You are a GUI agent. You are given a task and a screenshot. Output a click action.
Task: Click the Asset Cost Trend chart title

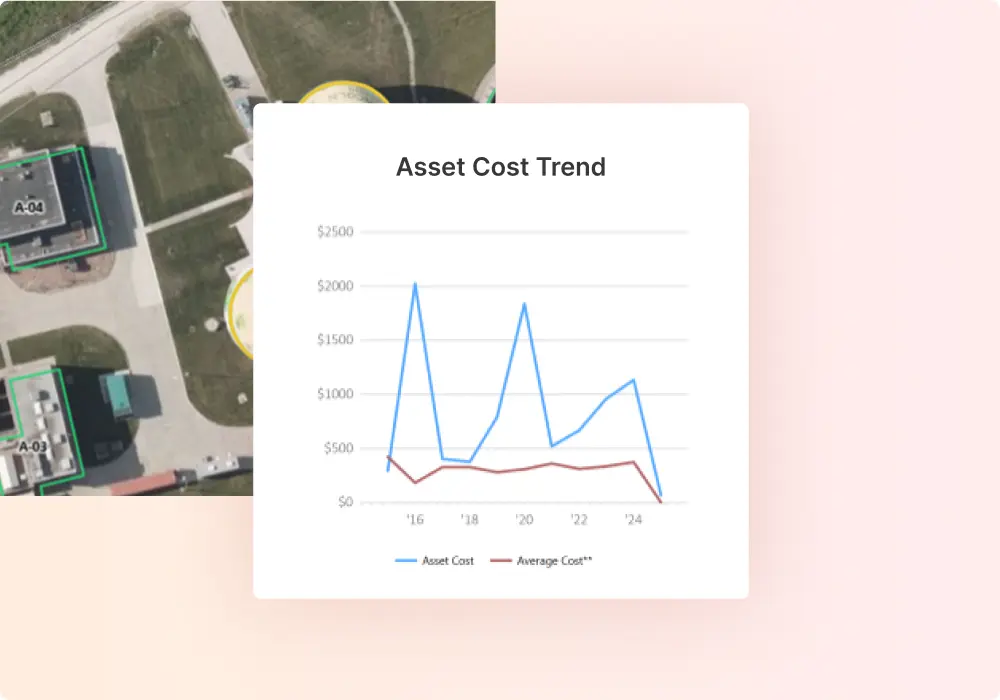click(500, 166)
